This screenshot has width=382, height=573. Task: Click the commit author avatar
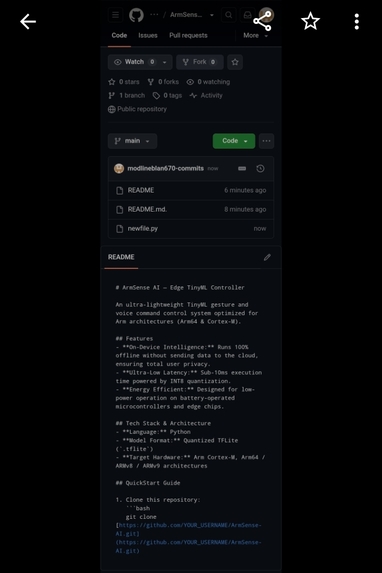coord(119,168)
